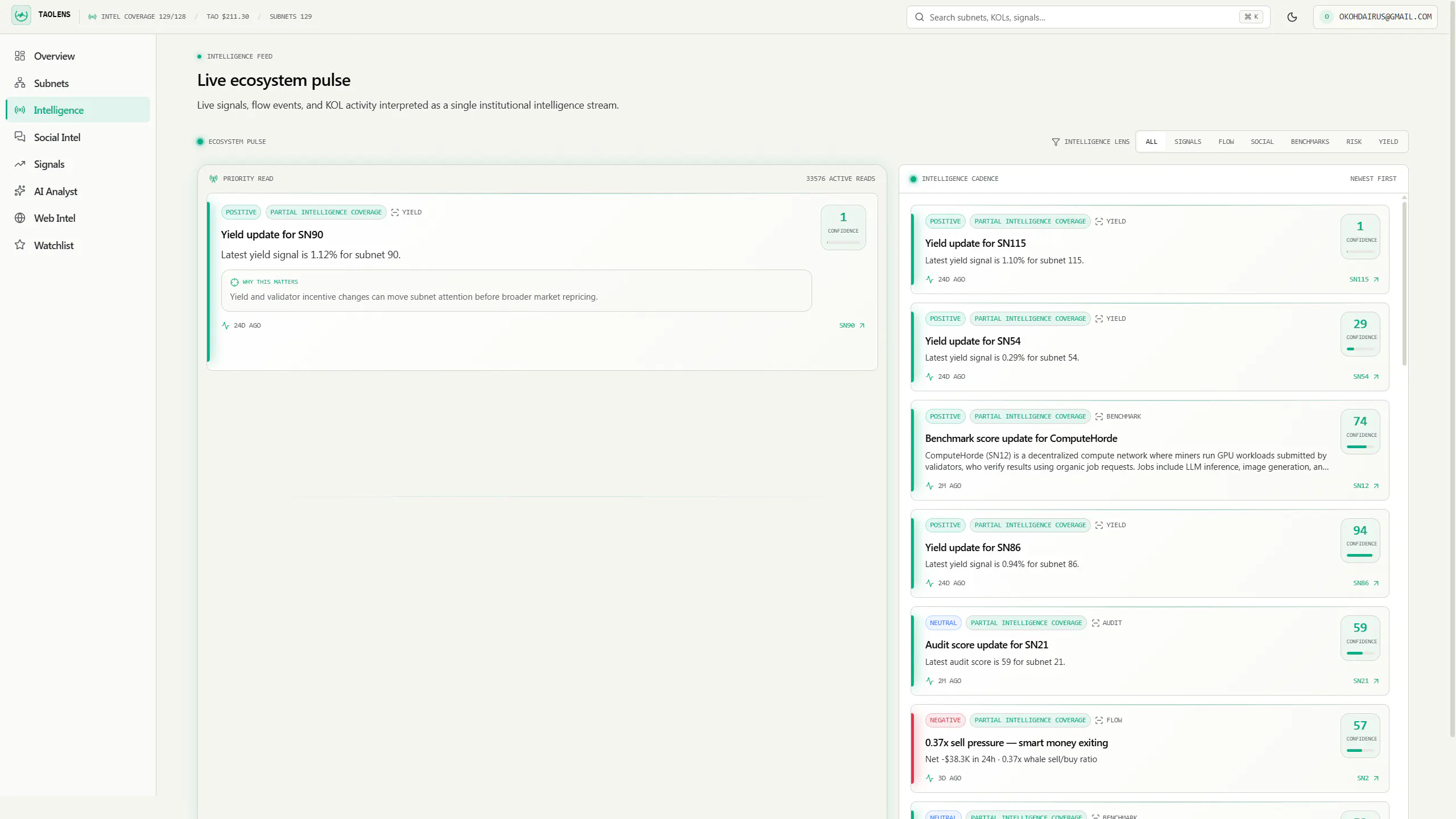Open 'Yield update for SN115' card title
The width and height of the screenshot is (1456, 819).
pos(975,243)
